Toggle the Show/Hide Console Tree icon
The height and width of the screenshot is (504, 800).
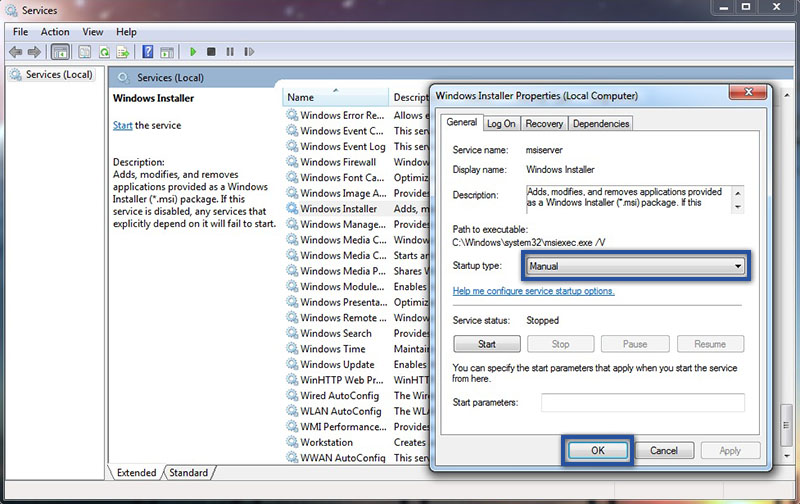[x=60, y=52]
